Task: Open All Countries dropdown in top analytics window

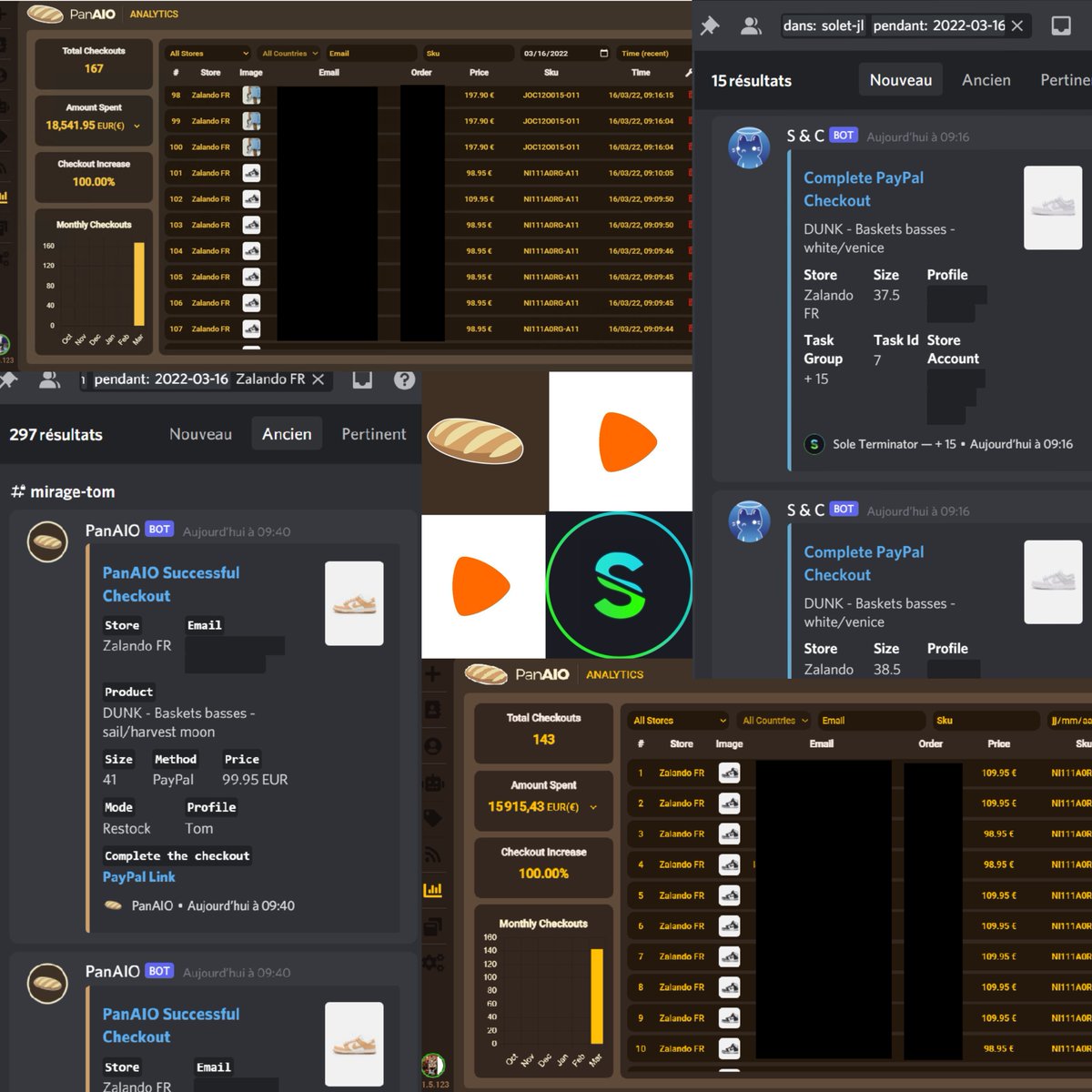Action: pyautogui.click(x=289, y=54)
